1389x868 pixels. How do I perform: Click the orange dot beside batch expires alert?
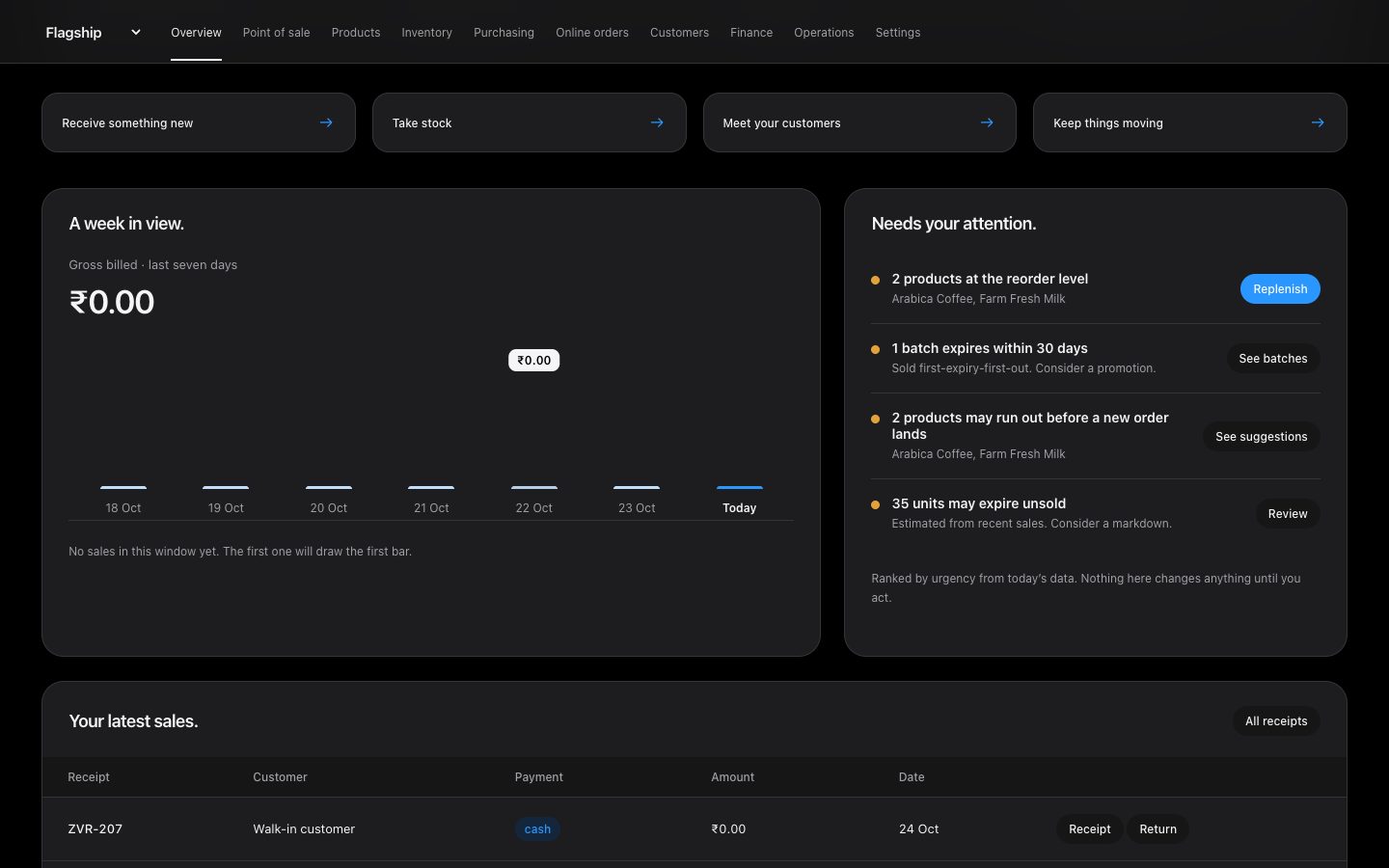876,349
